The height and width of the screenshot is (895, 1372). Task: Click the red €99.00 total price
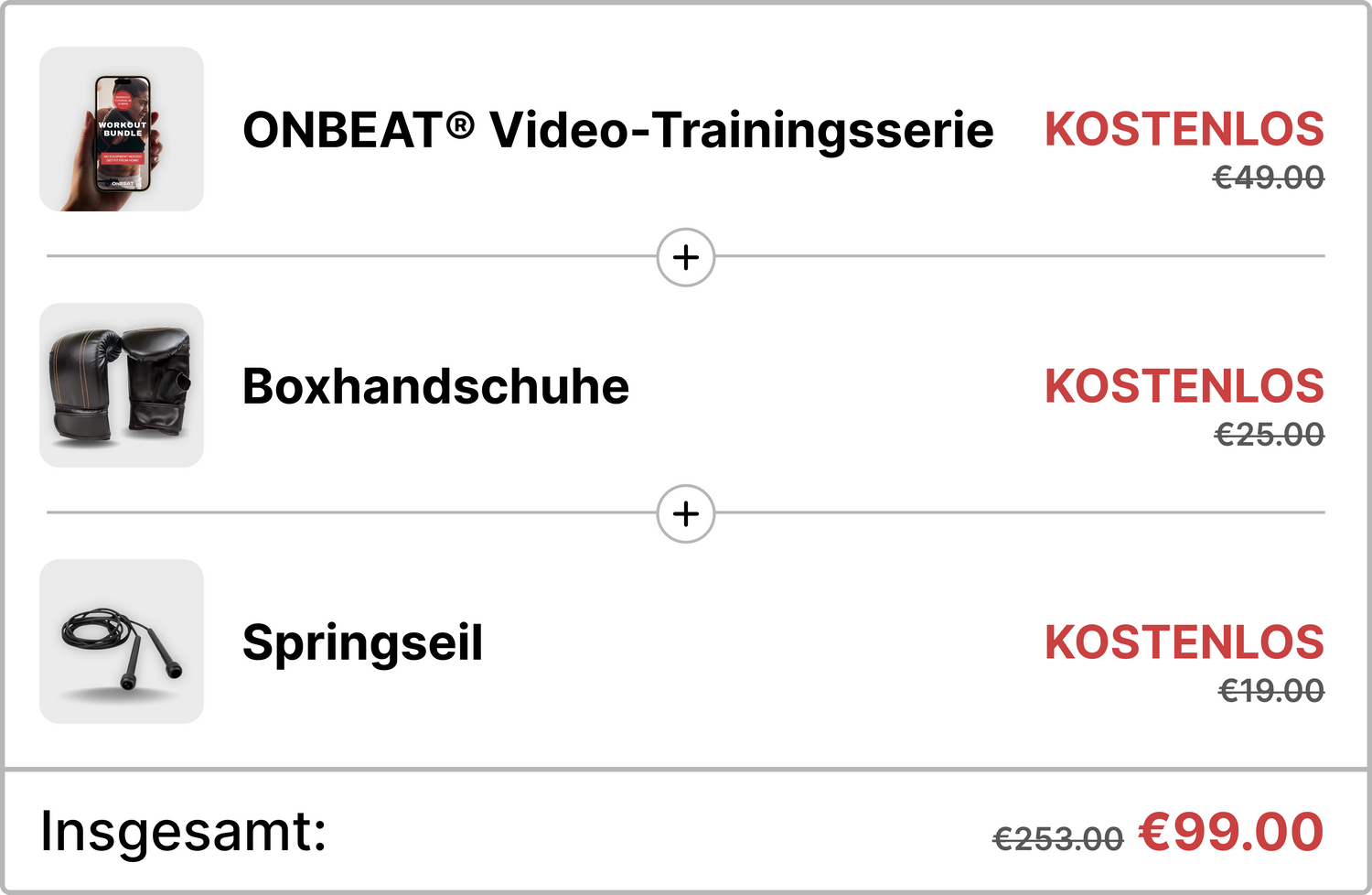pyautogui.click(x=1231, y=832)
